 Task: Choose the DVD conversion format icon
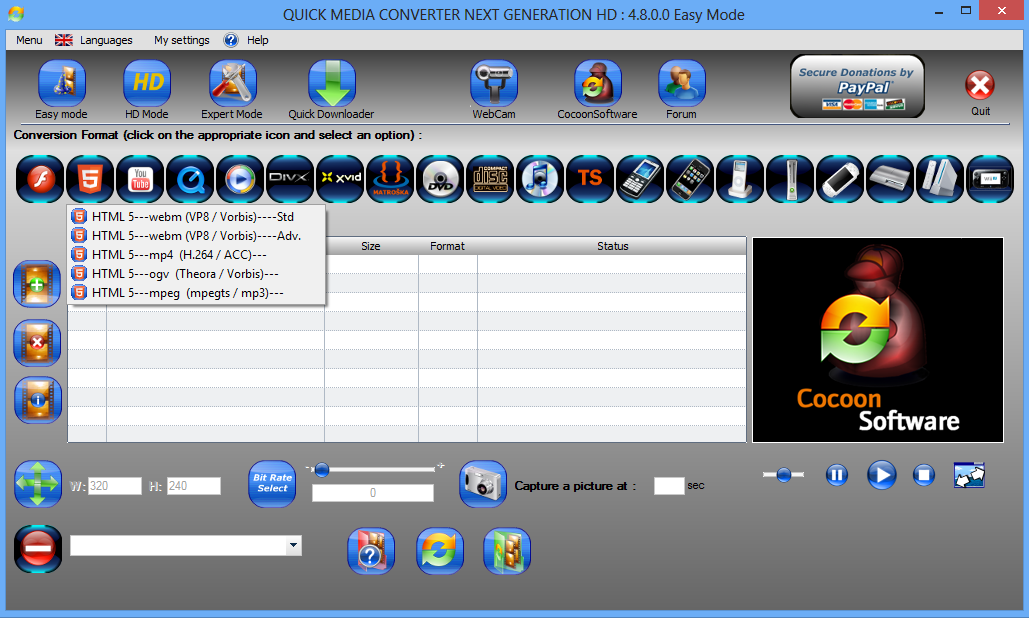pyautogui.click(x=440, y=179)
